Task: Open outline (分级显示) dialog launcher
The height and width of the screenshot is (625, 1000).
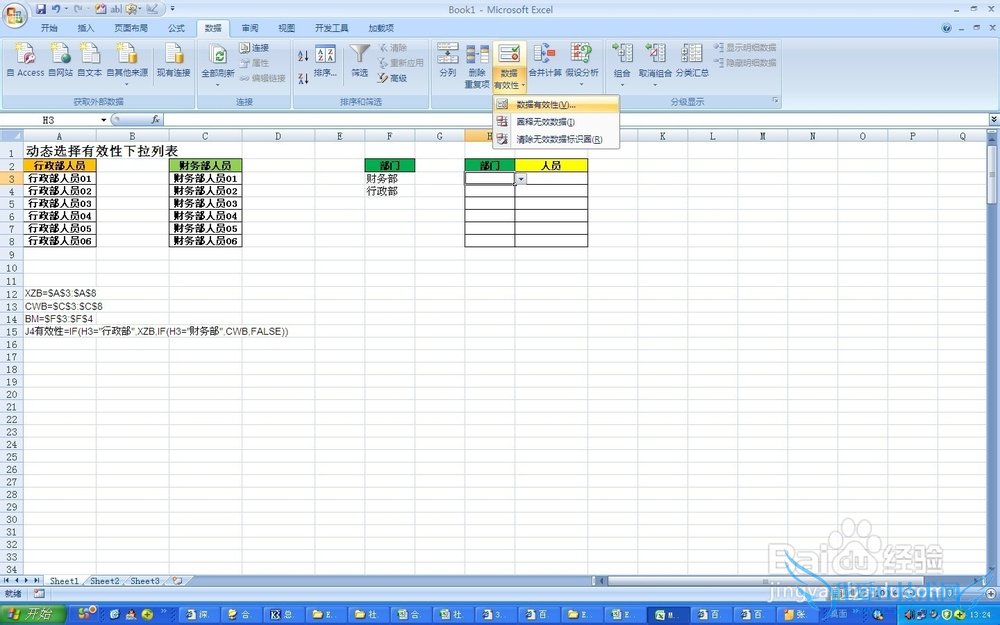Action: [x=776, y=101]
